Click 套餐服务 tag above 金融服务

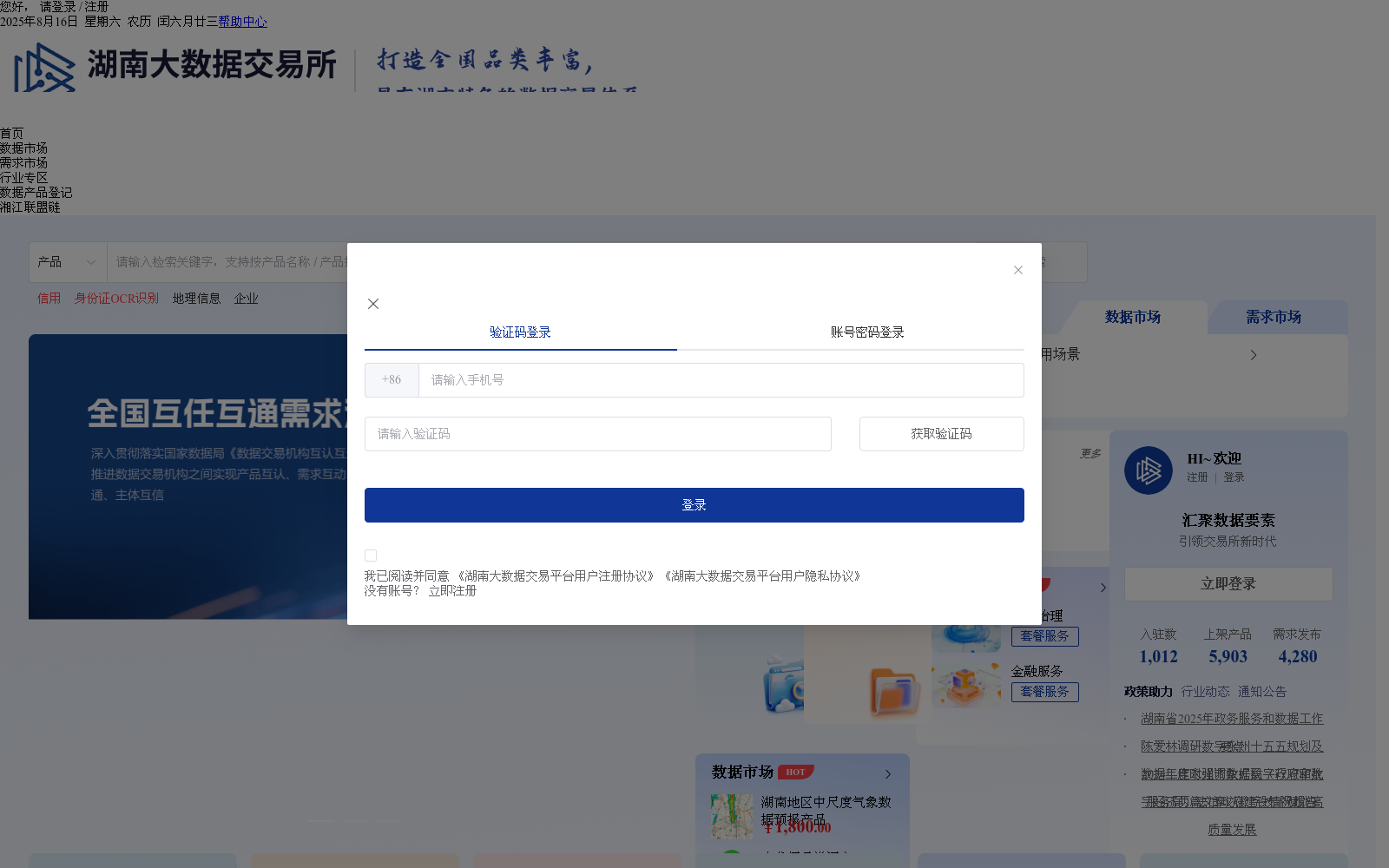1045,636
